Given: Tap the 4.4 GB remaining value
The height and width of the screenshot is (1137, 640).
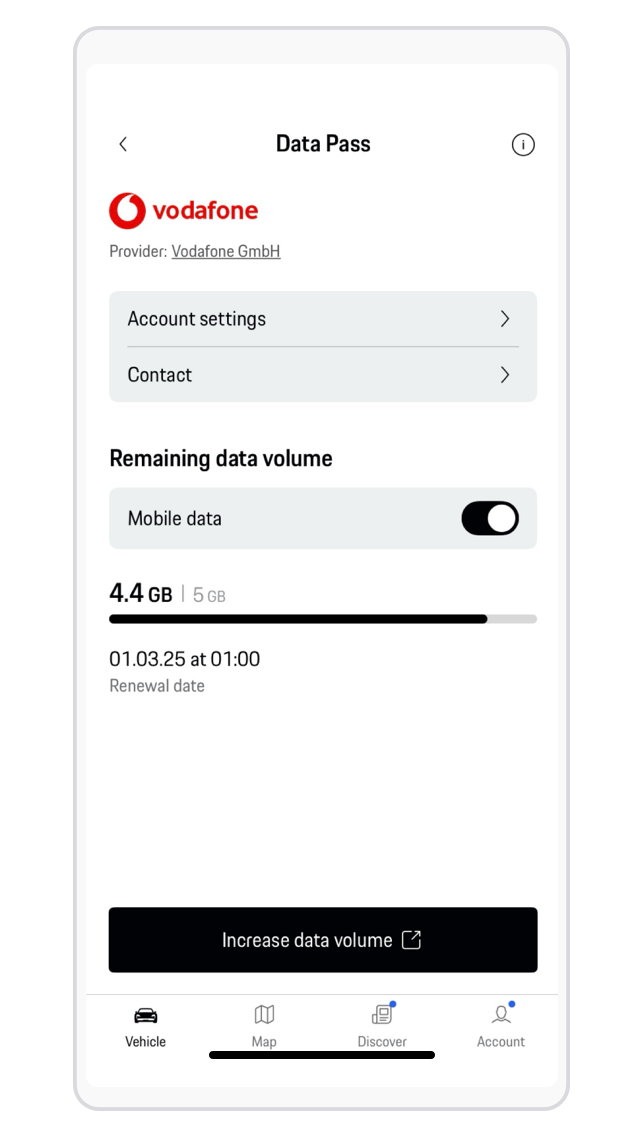Looking at the screenshot, I should (x=140, y=594).
